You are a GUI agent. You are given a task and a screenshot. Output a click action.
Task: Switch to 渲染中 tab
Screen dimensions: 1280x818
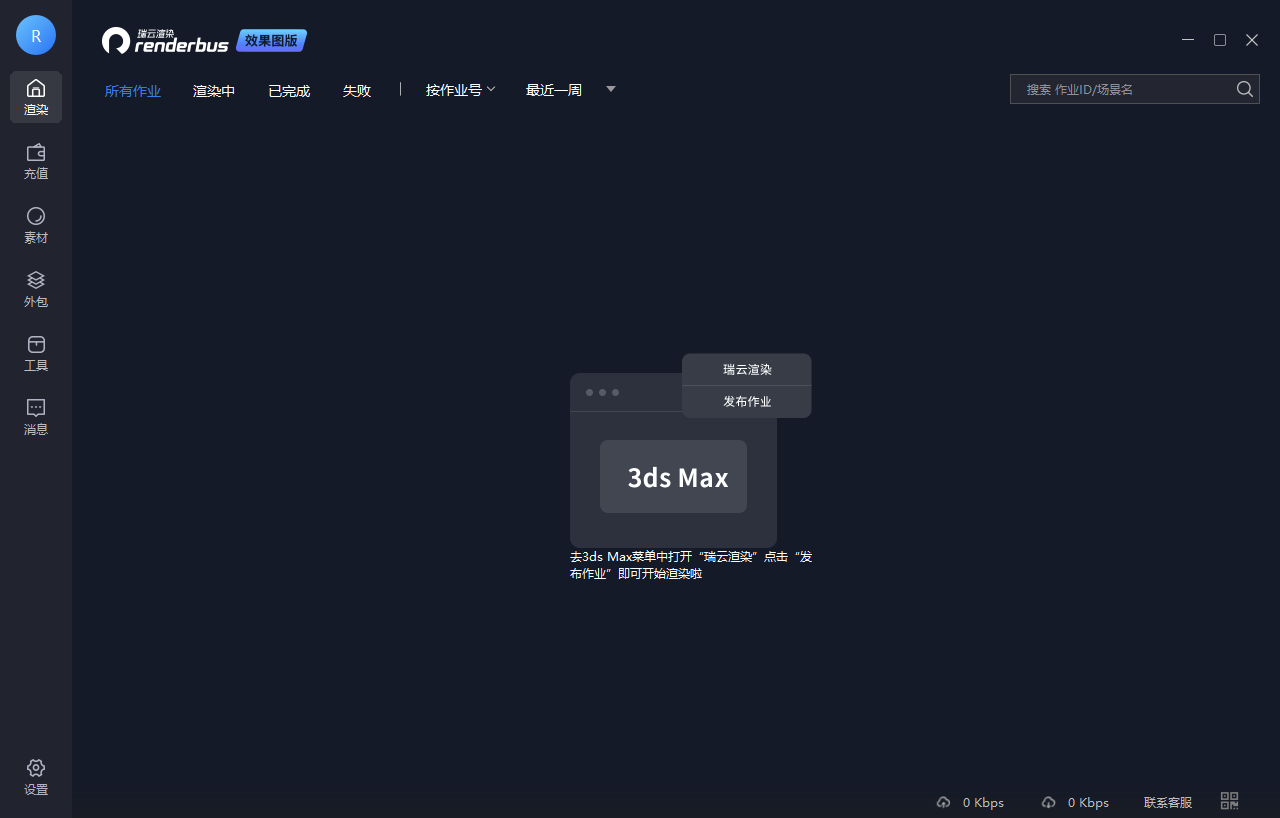tap(214, 91)
